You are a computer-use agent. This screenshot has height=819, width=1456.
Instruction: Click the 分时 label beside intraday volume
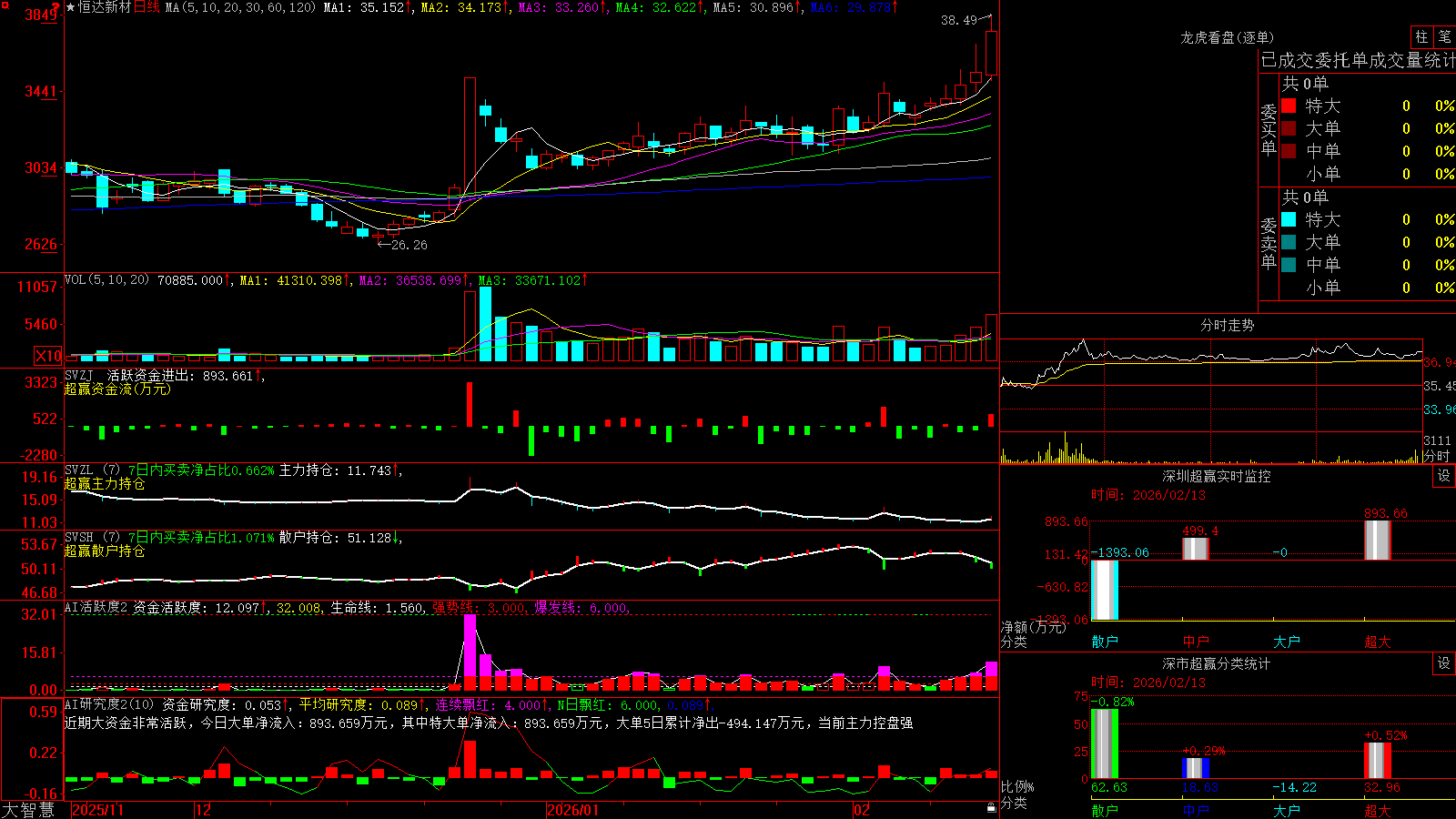1436,456
